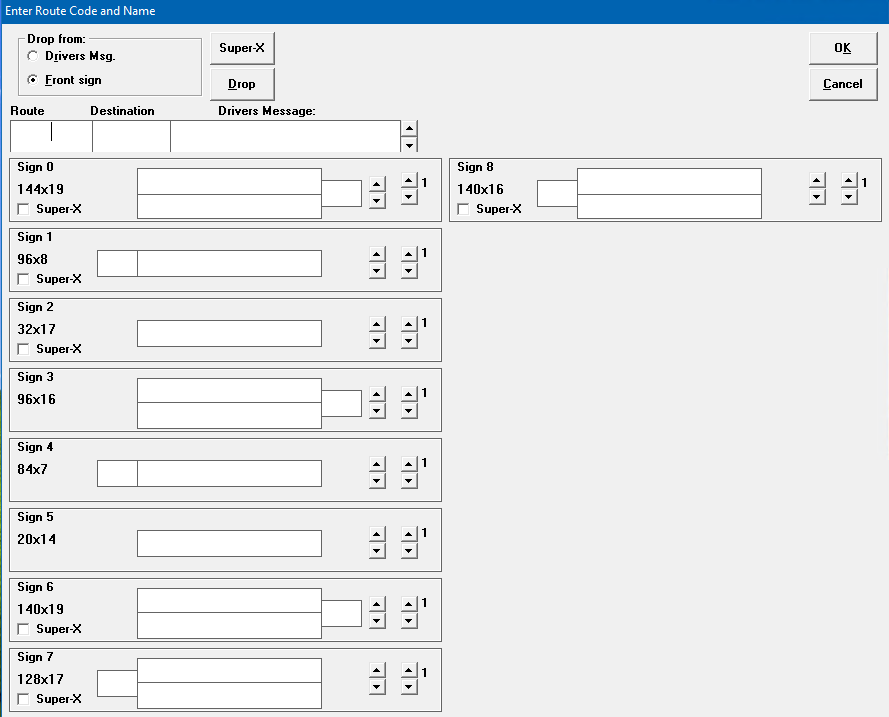Cancel the route code dialog
Viewport: 889px width, 717px height.
click(x=842, y=84)
